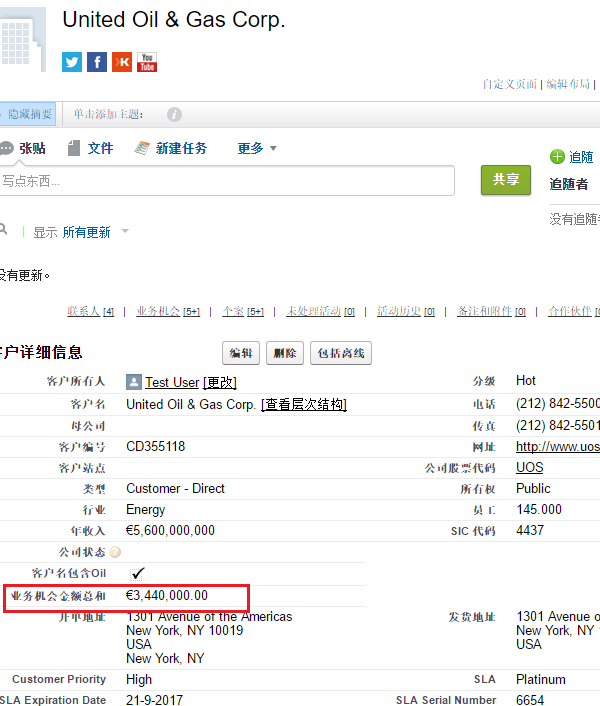The width and height of the screenshot is (600, 706).
Task: Click the Hot rating value
Action: coord(526,380)
